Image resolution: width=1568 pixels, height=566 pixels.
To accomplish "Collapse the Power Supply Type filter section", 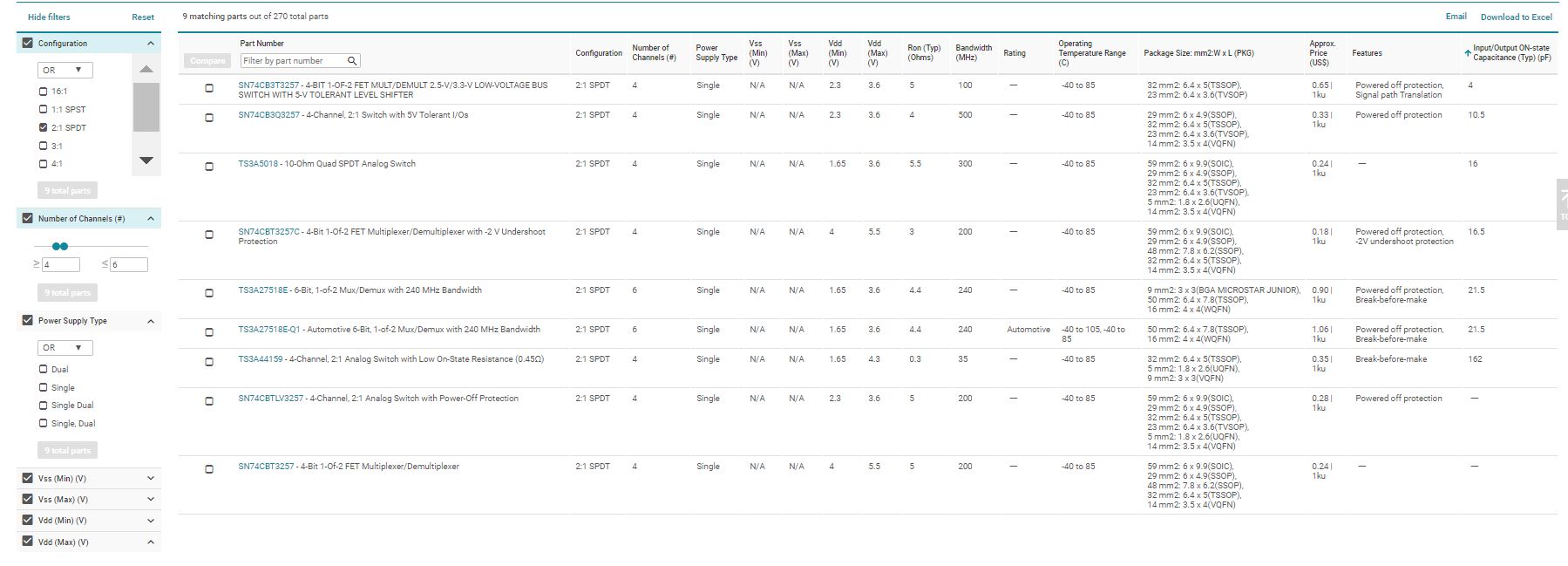I will coord(151,321).
